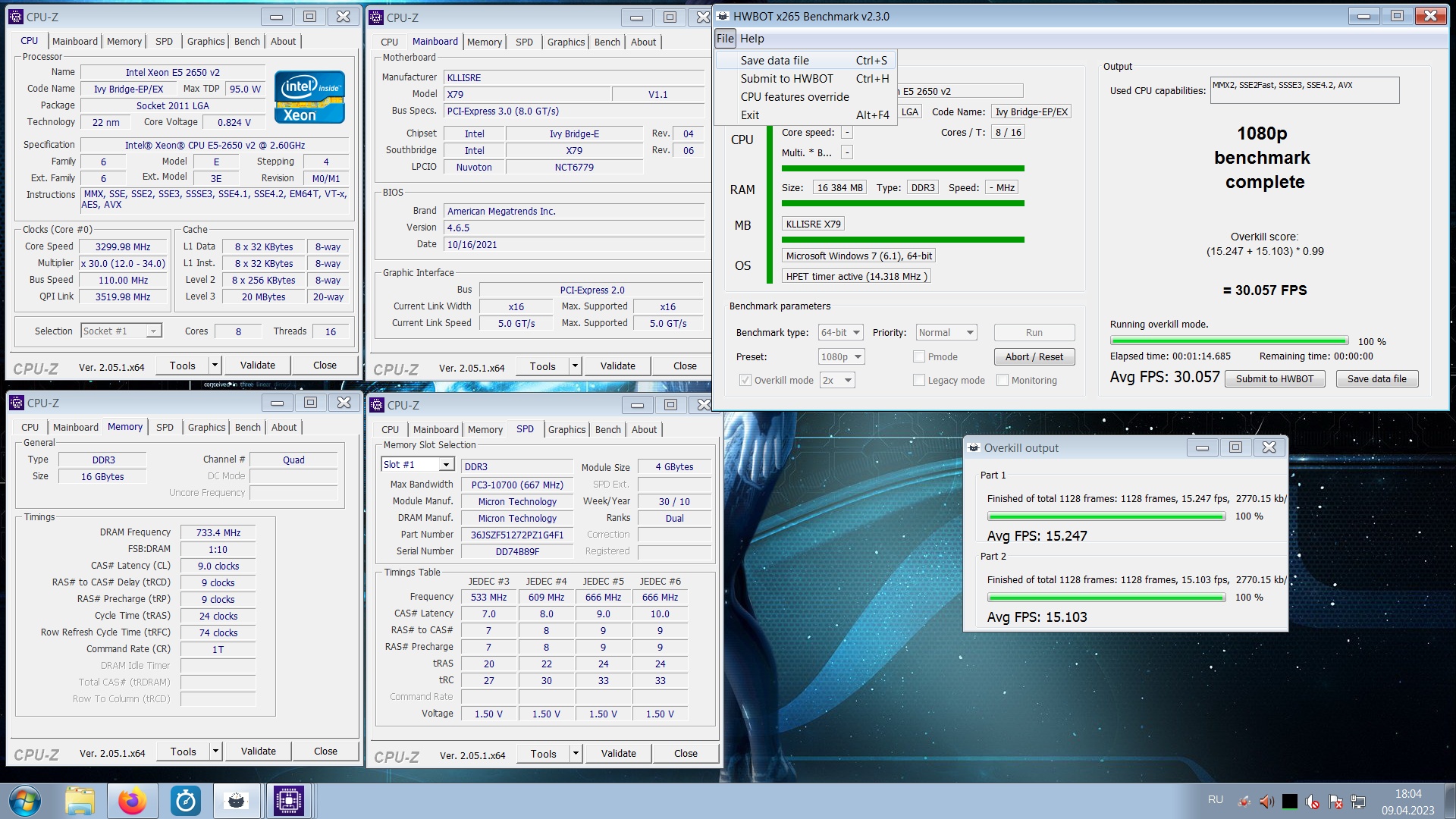Screen dimensions: 1456x819
Task: Open About tab in CPU-Z SPD window
Action: coord(644,430)
